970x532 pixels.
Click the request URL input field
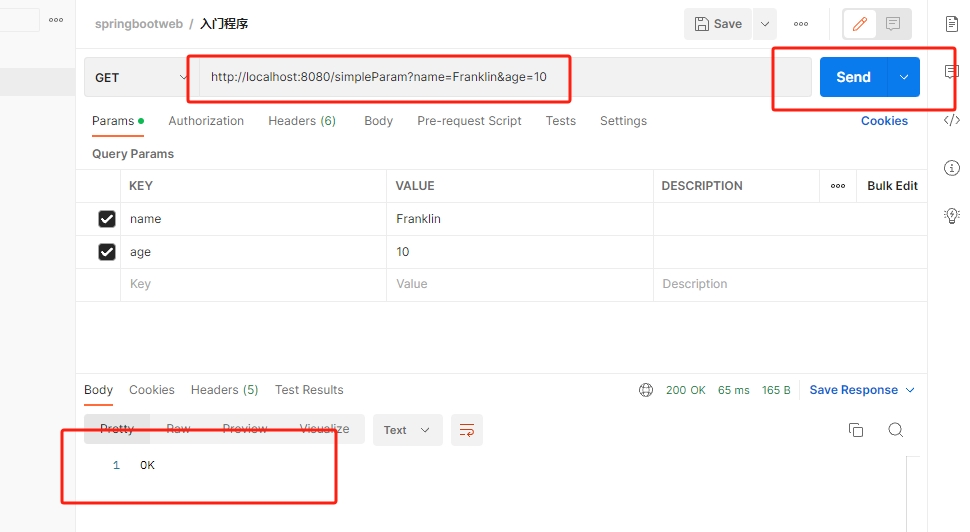[504, 77]
